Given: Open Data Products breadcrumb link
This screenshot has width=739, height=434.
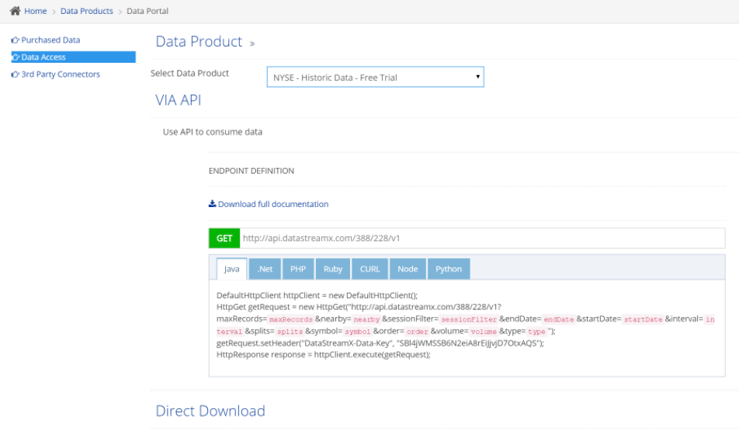Looking at the screenshot, I should 87,11.
